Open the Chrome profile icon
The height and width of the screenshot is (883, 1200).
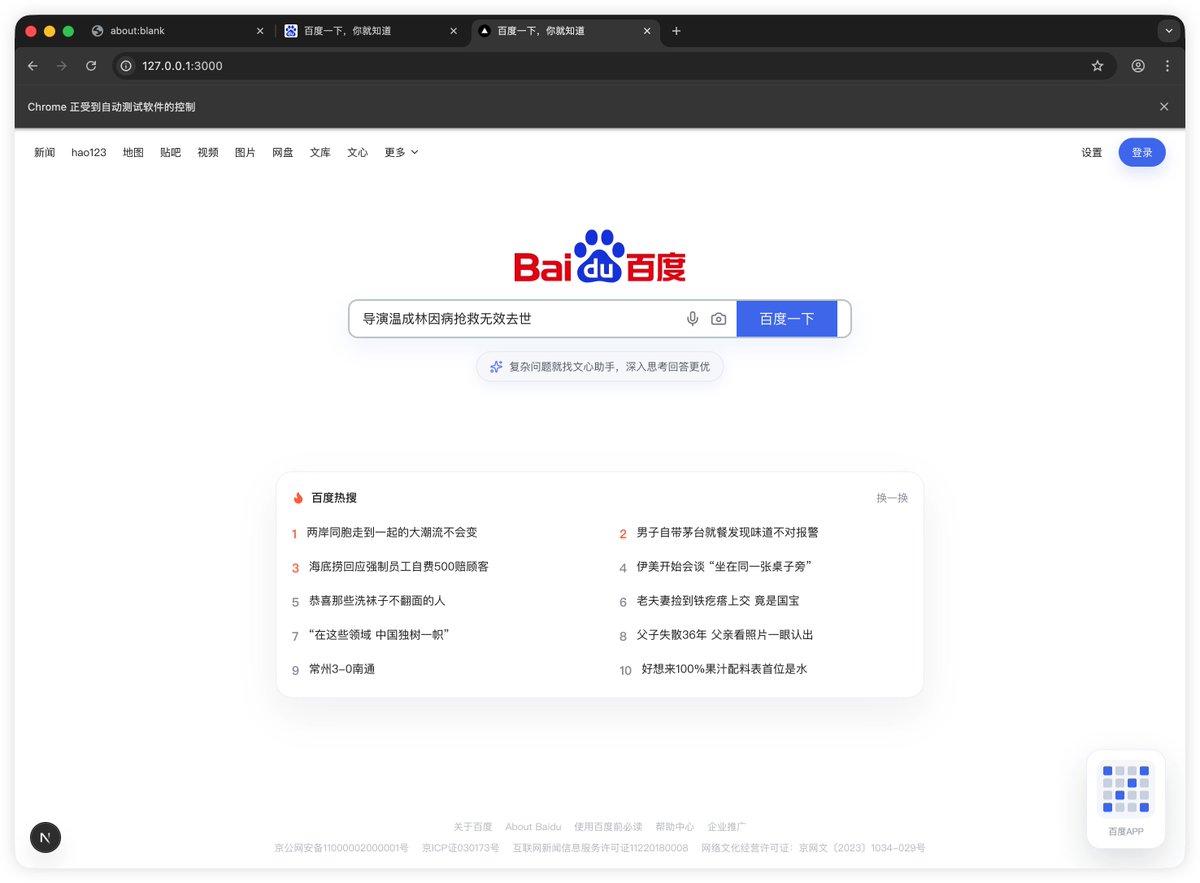(1138, 66)
